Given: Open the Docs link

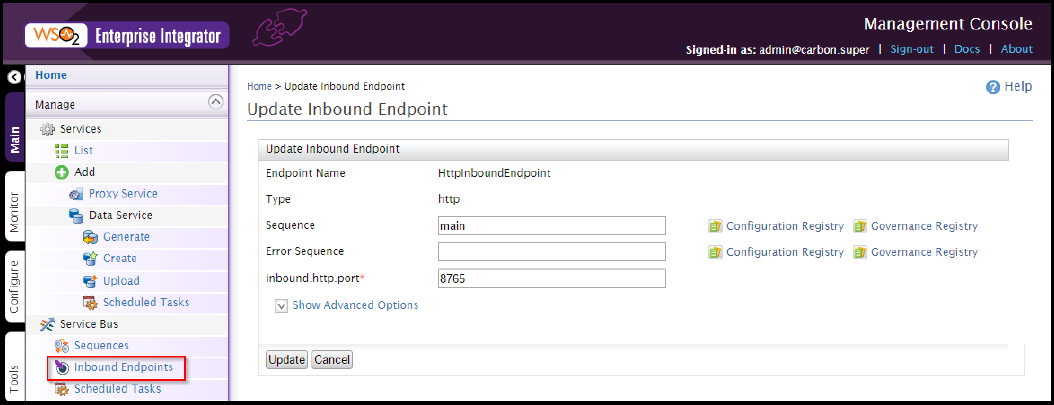Looking at the screenshot, I should coord(967,49).
